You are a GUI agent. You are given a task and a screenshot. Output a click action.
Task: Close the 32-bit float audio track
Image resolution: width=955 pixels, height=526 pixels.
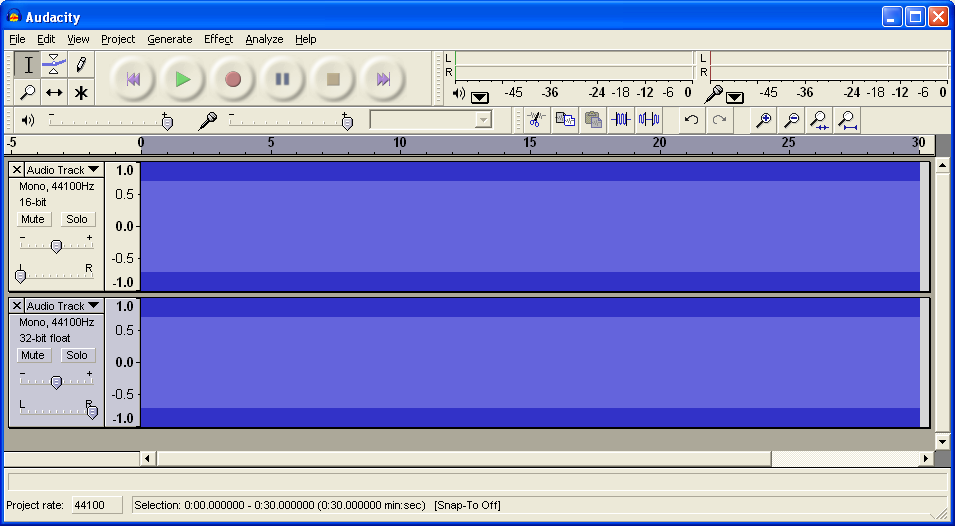tap(17, 306)
